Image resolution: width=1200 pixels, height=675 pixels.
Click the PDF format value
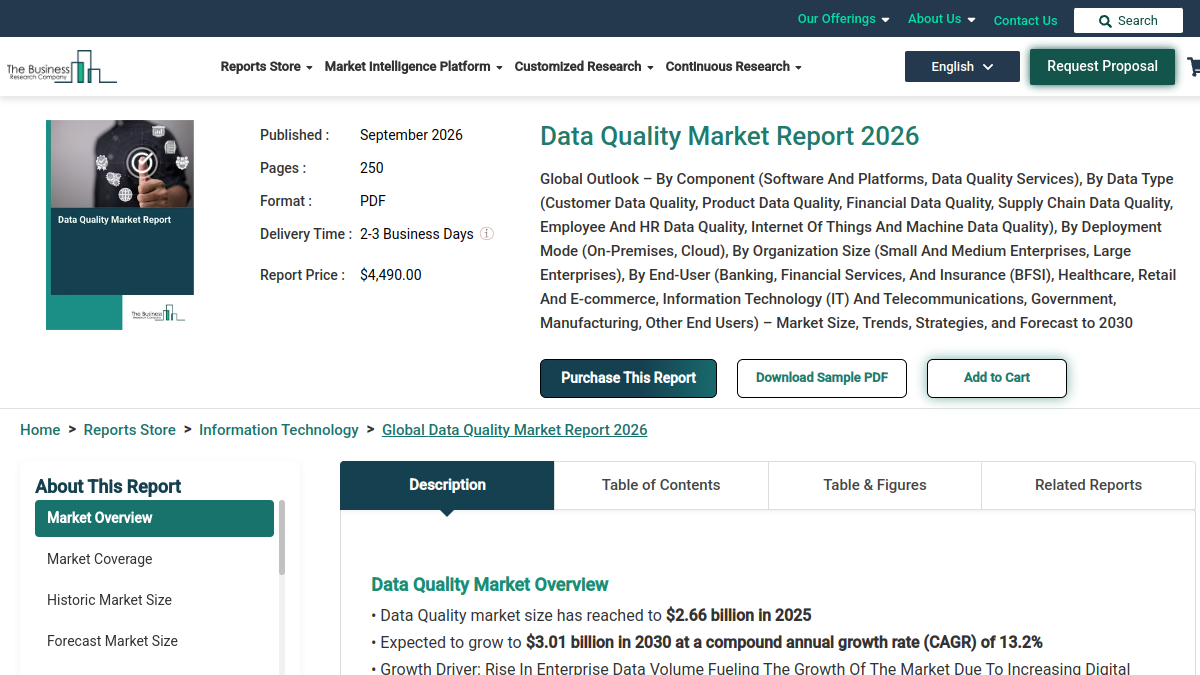coord(373,201)
